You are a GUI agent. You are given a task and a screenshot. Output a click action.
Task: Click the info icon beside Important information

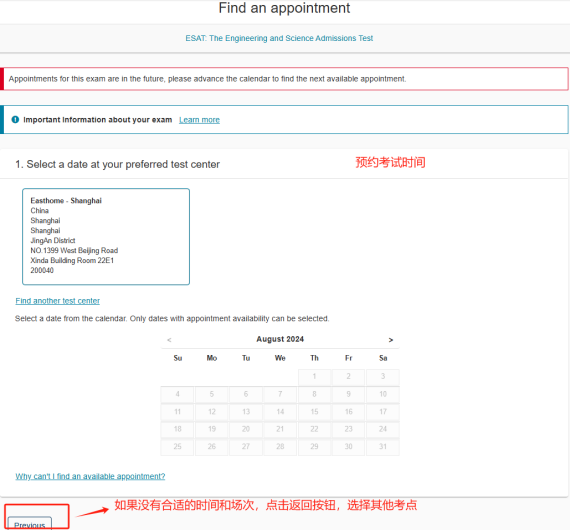[15, 119]
